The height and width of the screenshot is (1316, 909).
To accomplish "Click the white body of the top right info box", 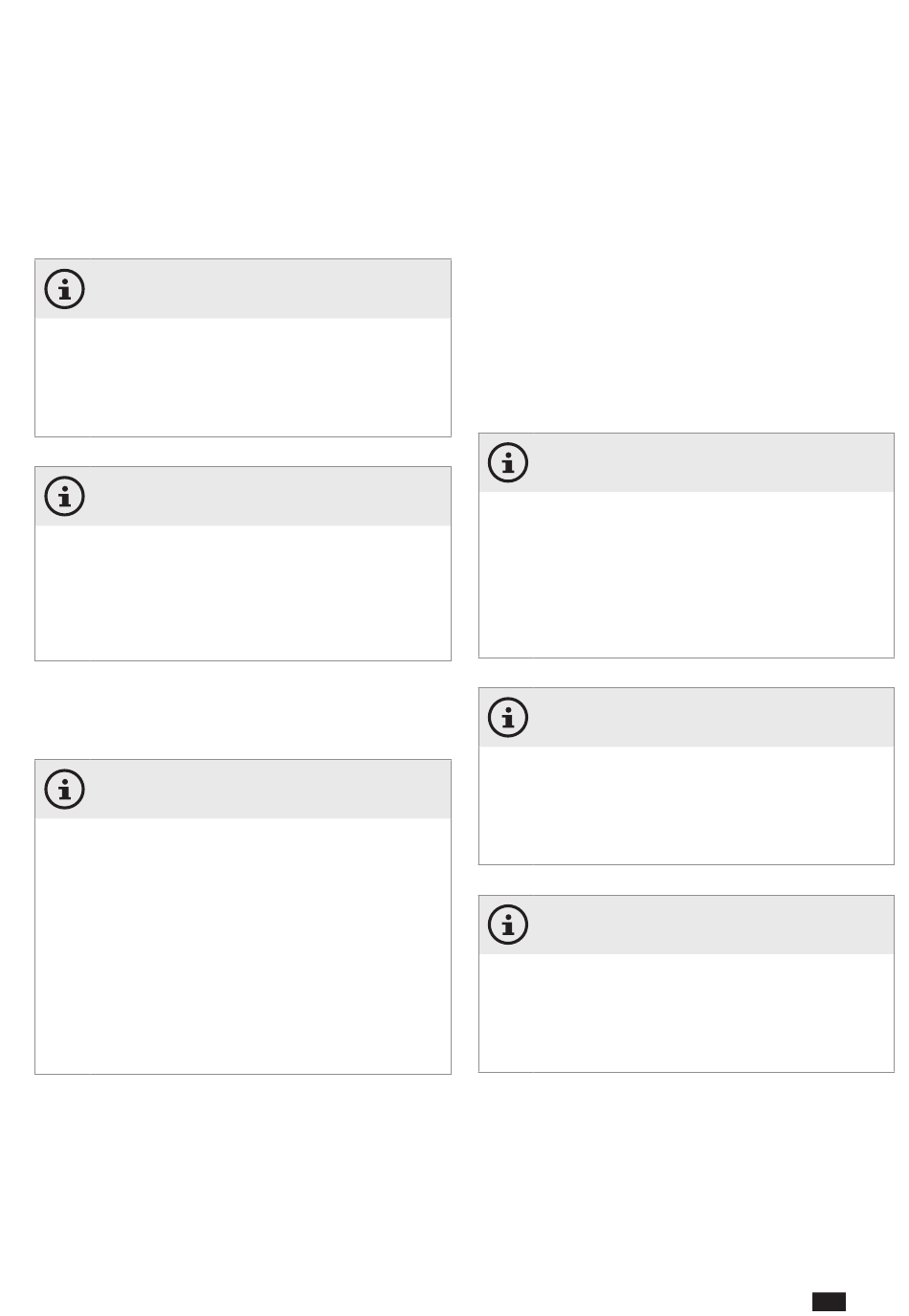I will tap(686, 574).
